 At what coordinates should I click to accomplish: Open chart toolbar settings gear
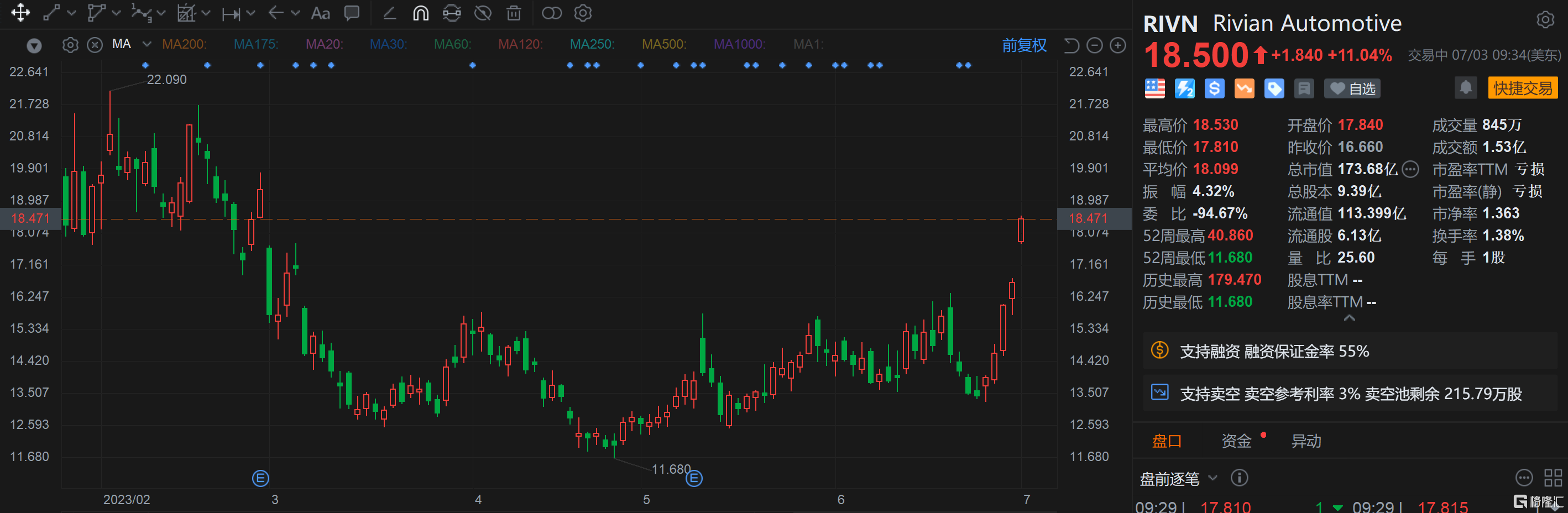[x=583, y=13]
